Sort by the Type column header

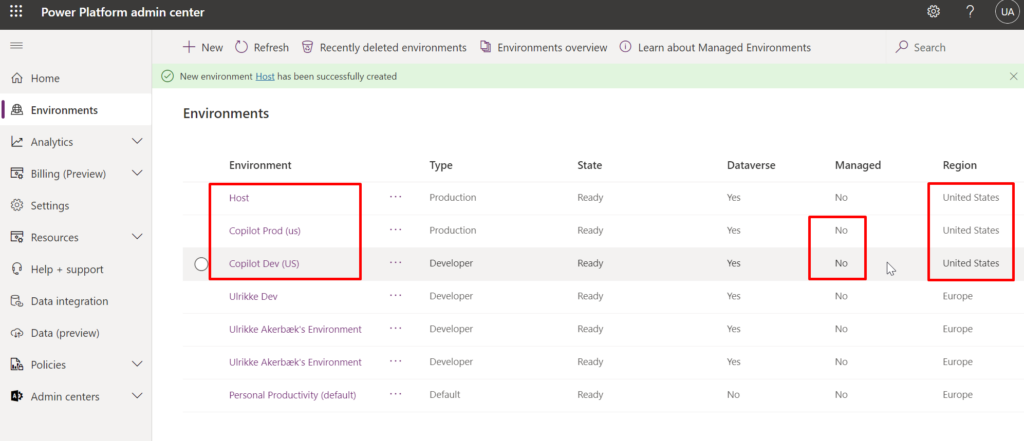coord(441,165)
